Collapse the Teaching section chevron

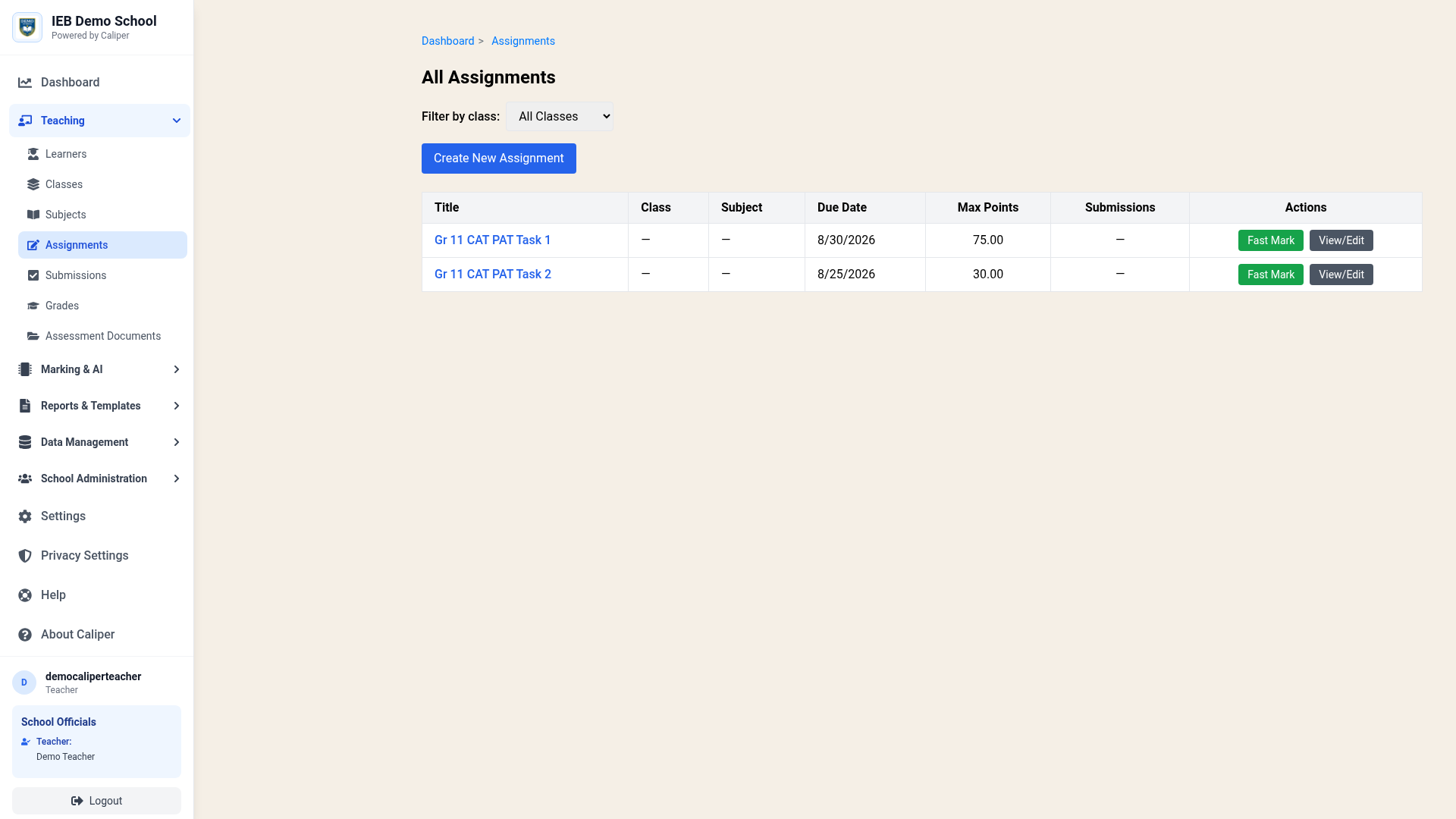tap(177, 121)
